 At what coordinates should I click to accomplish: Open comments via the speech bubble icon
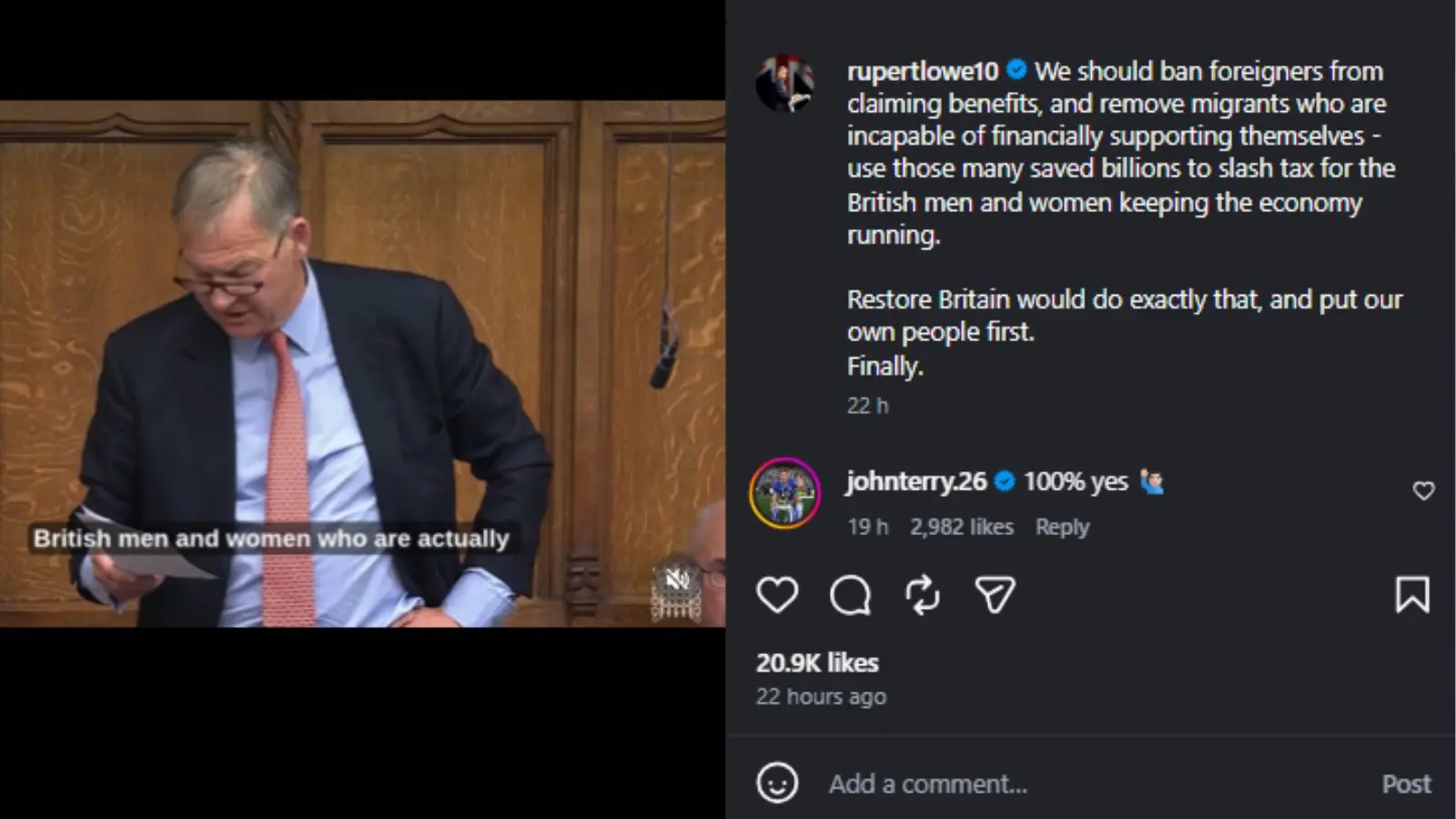point(850,595)
